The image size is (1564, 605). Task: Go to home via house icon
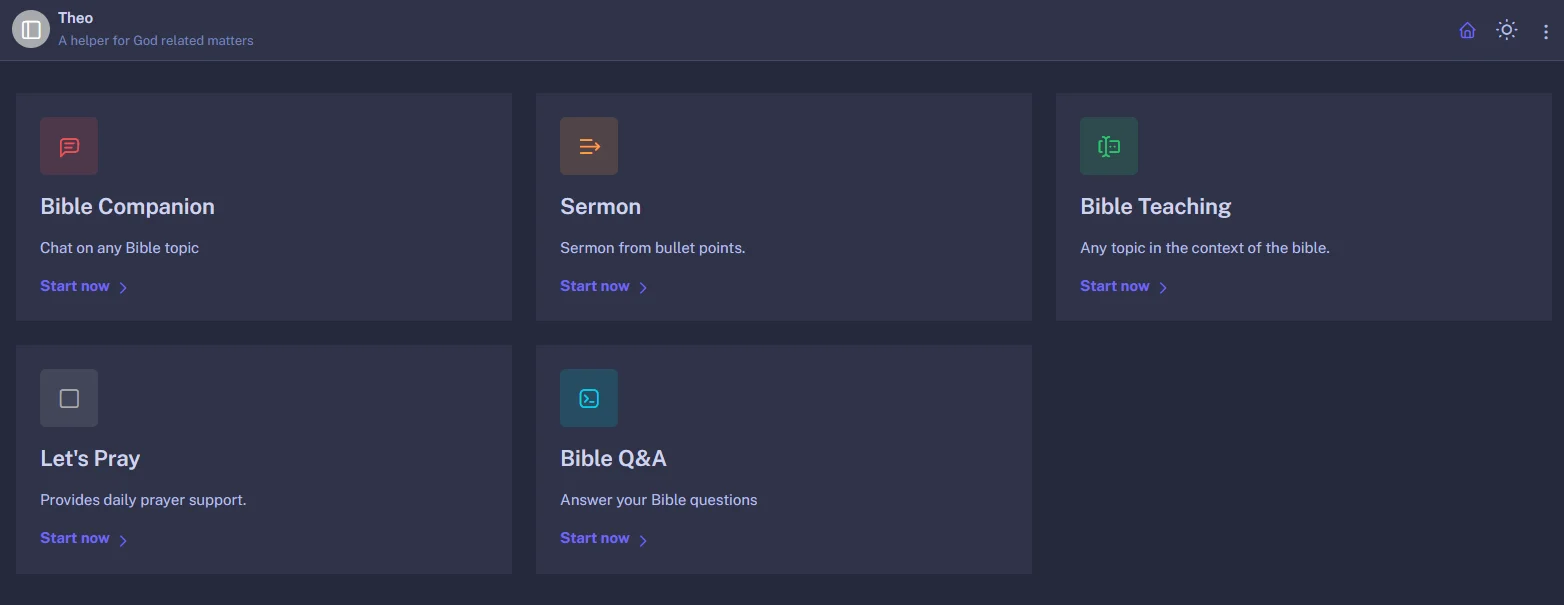pyautogui.click(x=1467, y=30)
